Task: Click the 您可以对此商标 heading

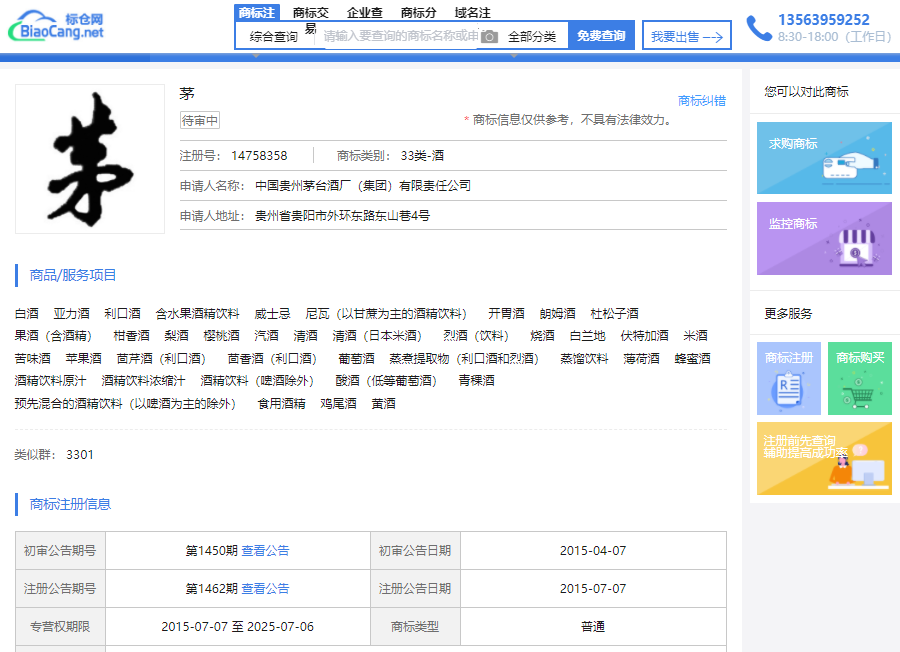Action: pos(806,91)
